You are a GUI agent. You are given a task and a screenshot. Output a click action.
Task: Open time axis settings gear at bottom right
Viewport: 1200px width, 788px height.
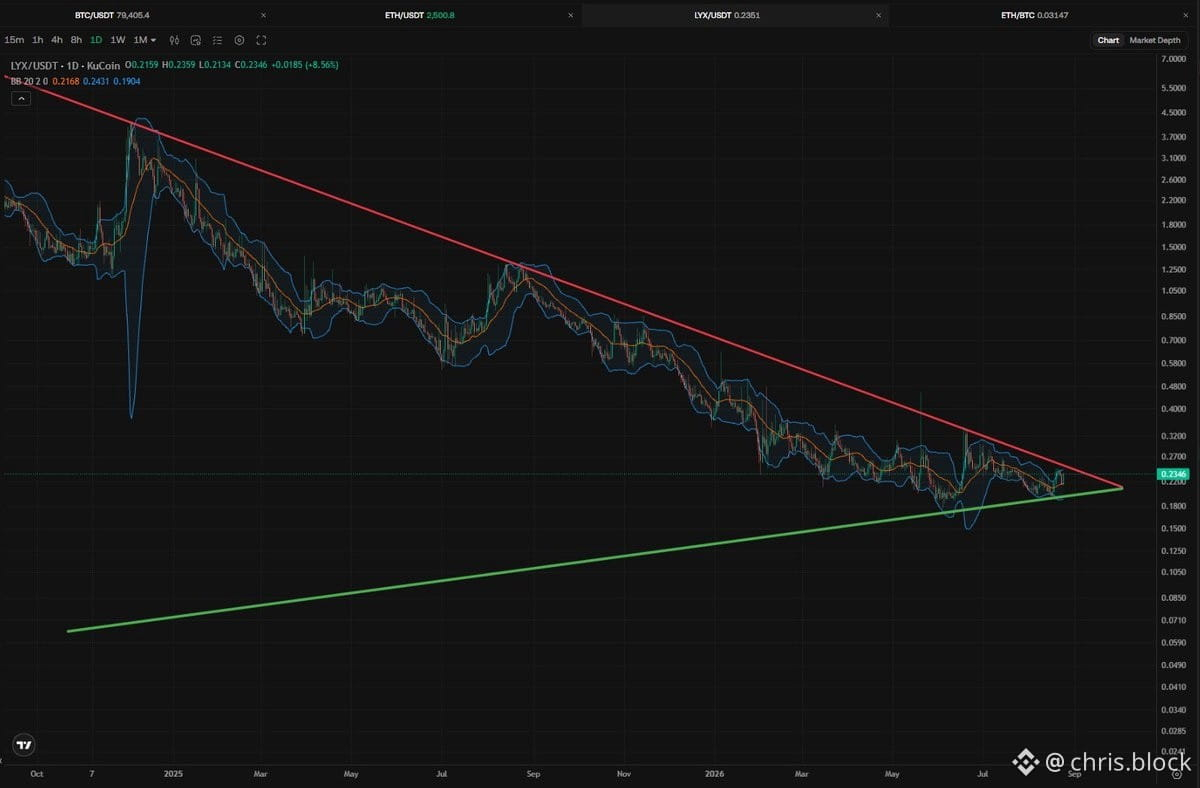click(x=1176, y=774)
